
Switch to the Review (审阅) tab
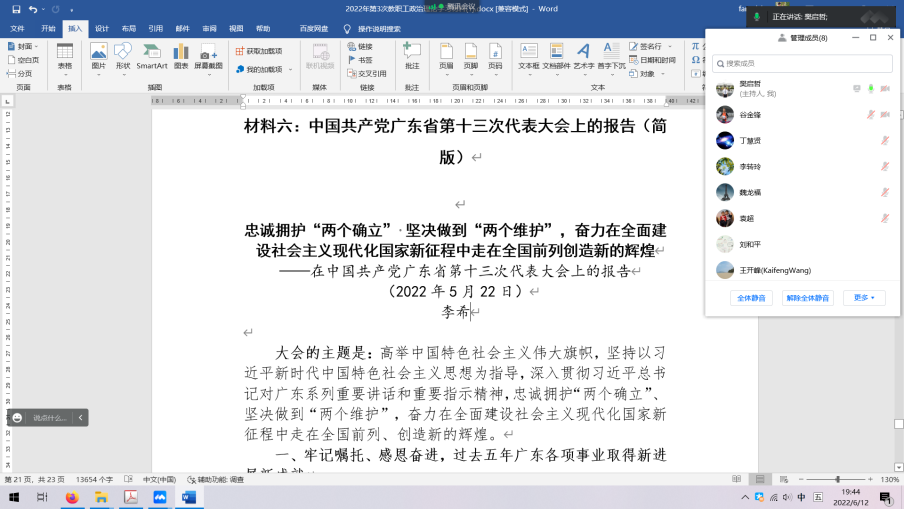click(x=209, y=29)
